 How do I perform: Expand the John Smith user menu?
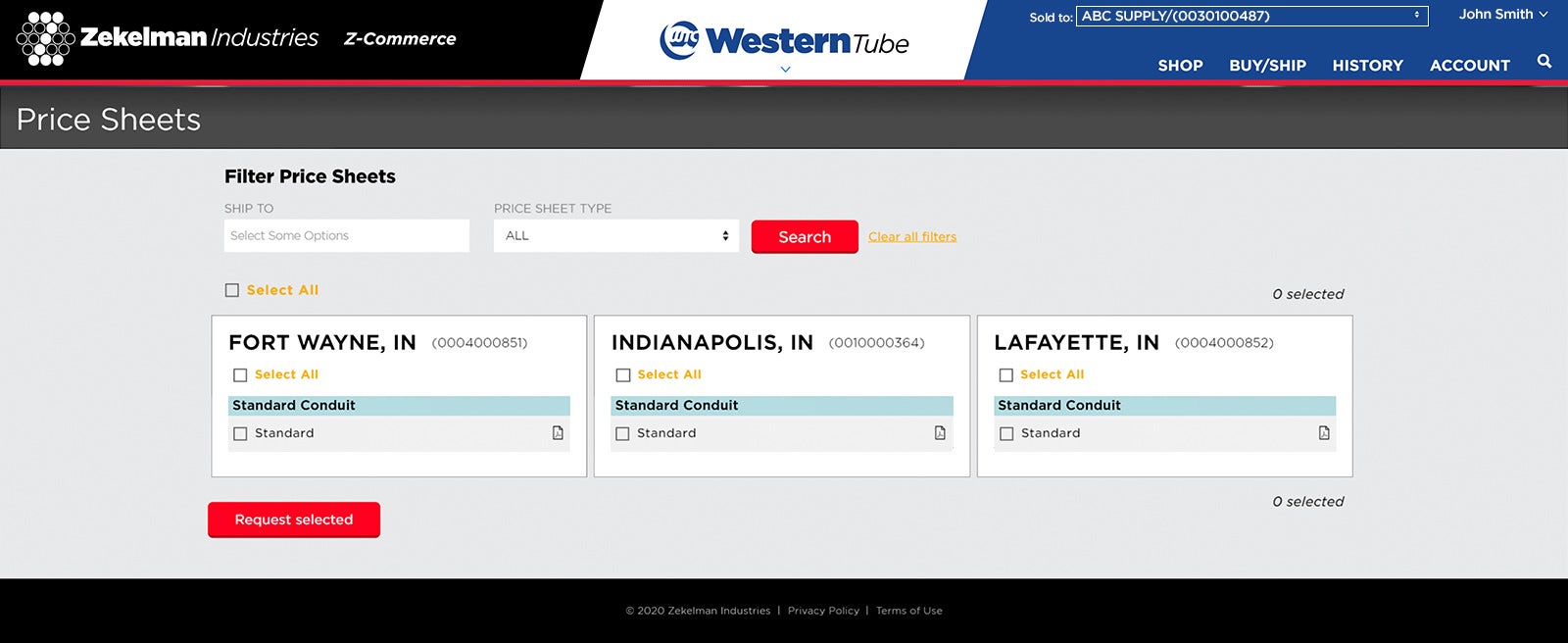pyautogui.click(x=1502, y=15)
